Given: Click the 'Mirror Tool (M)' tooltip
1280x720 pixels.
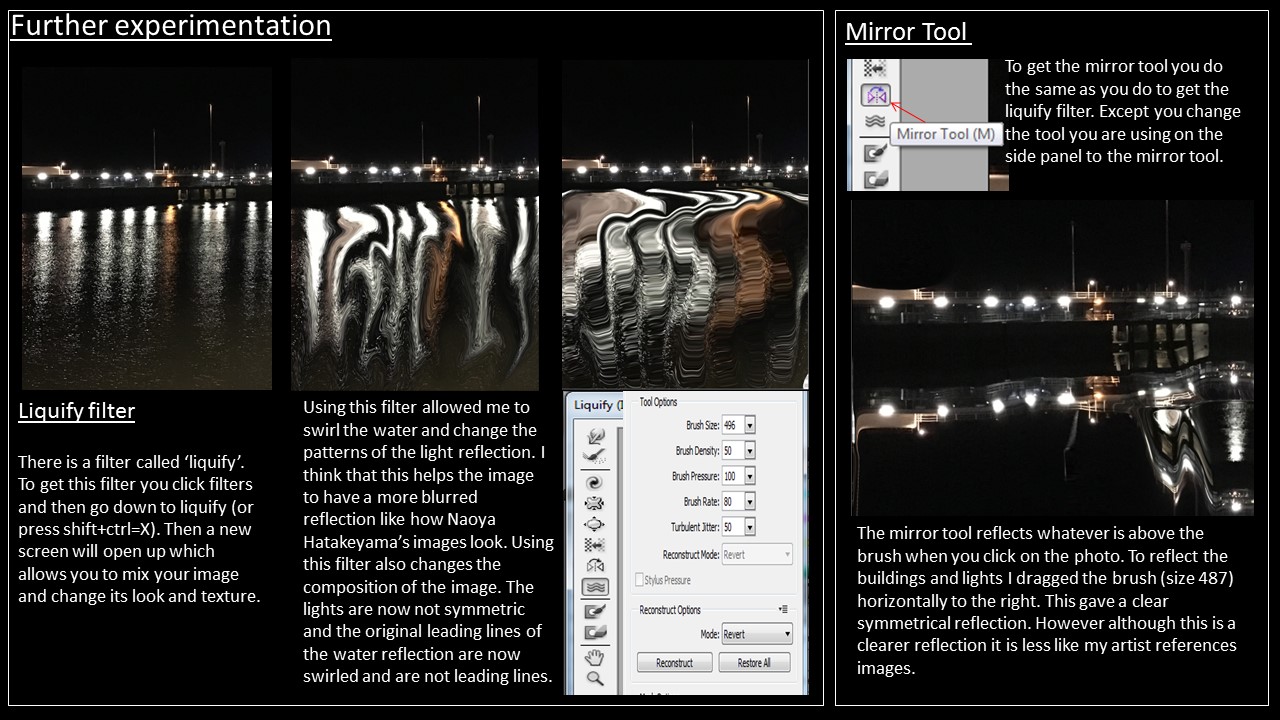Looking at the screenshot, I should point(946,134).
